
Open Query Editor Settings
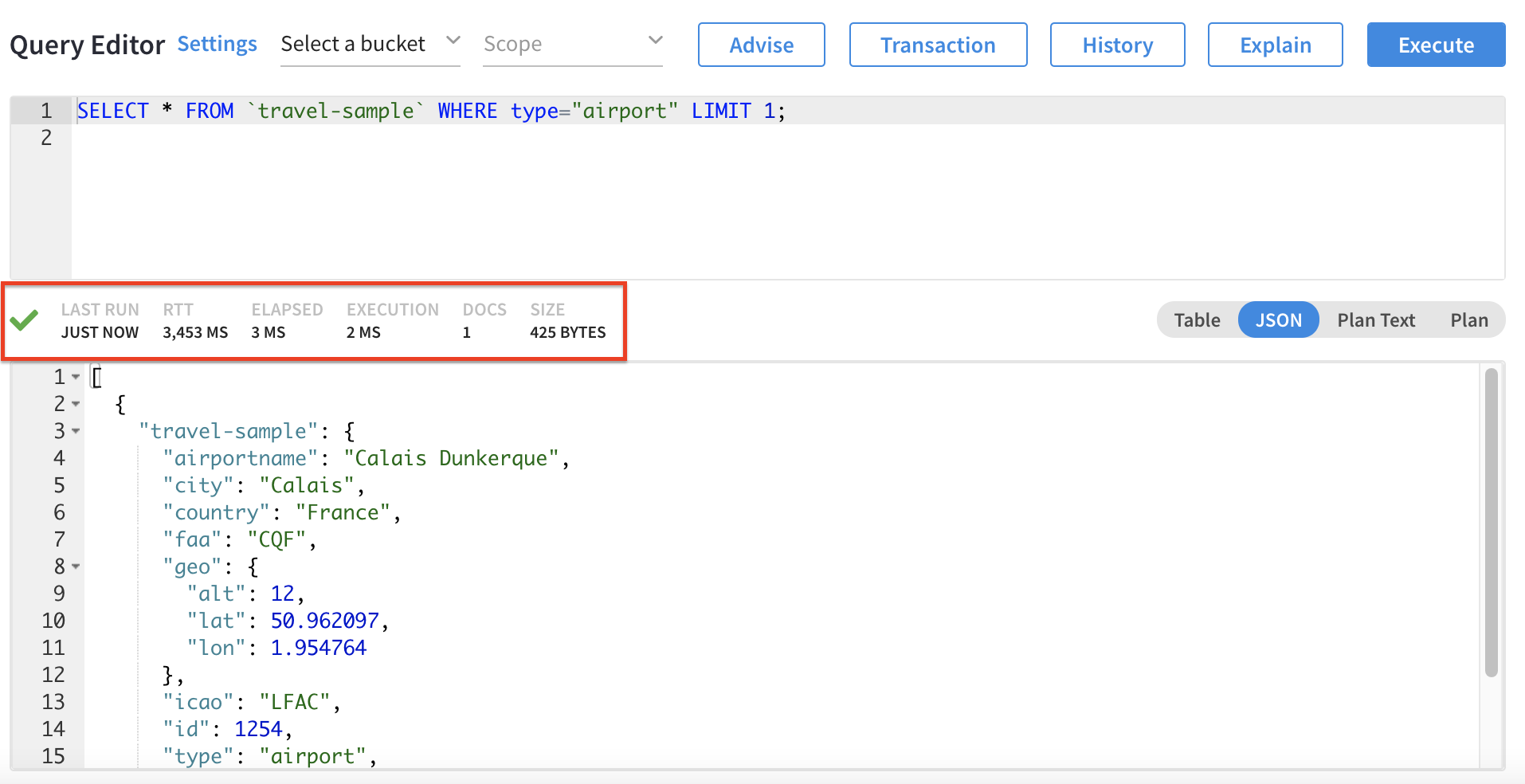[x=217, y=44]
